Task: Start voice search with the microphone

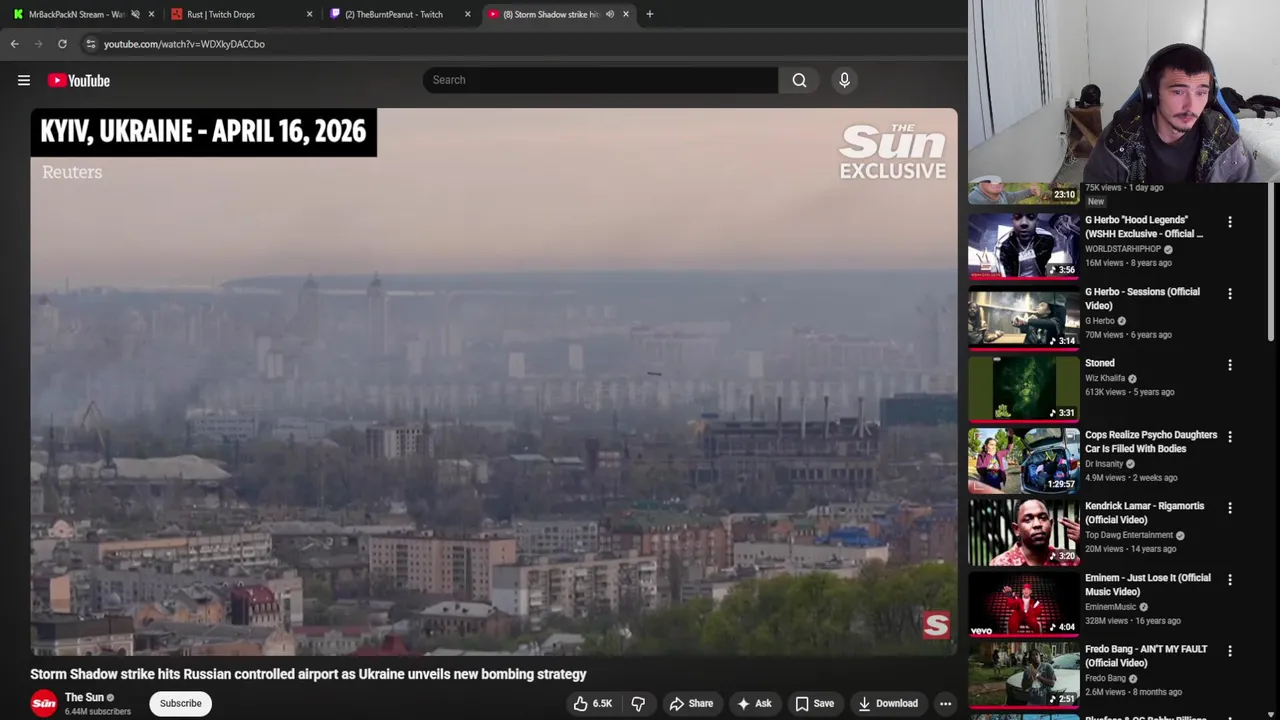Action: [x=844, y=80]
